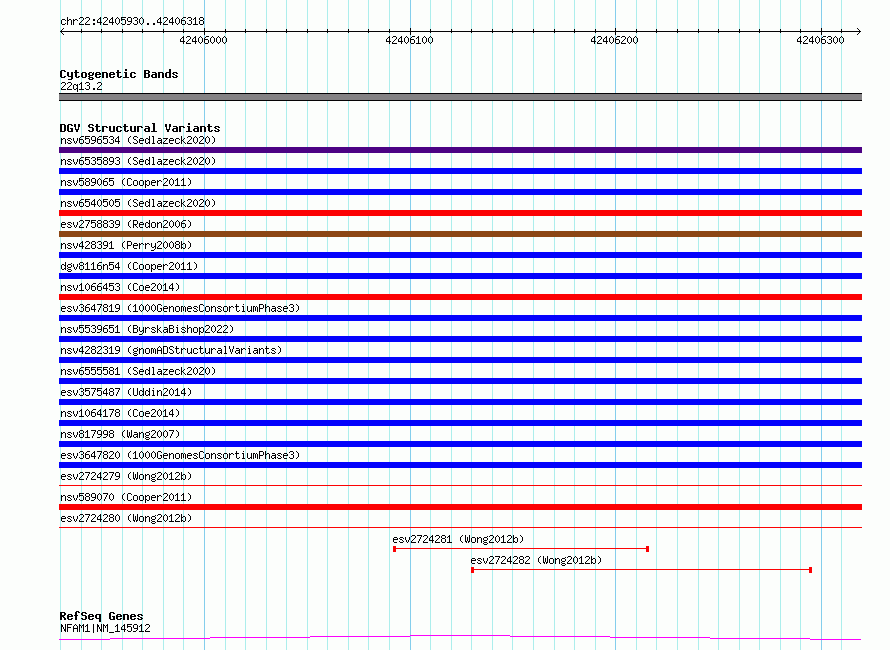
Task: Click the thin red esv2724279 variant line
Action: [x=460, y=485]
